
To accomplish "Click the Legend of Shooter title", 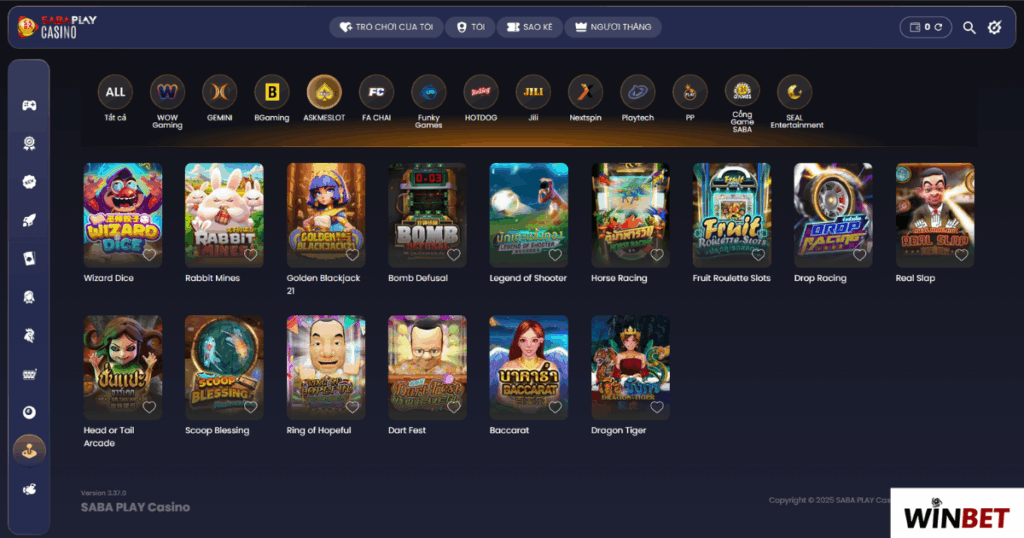I will [x=528, y=278].
